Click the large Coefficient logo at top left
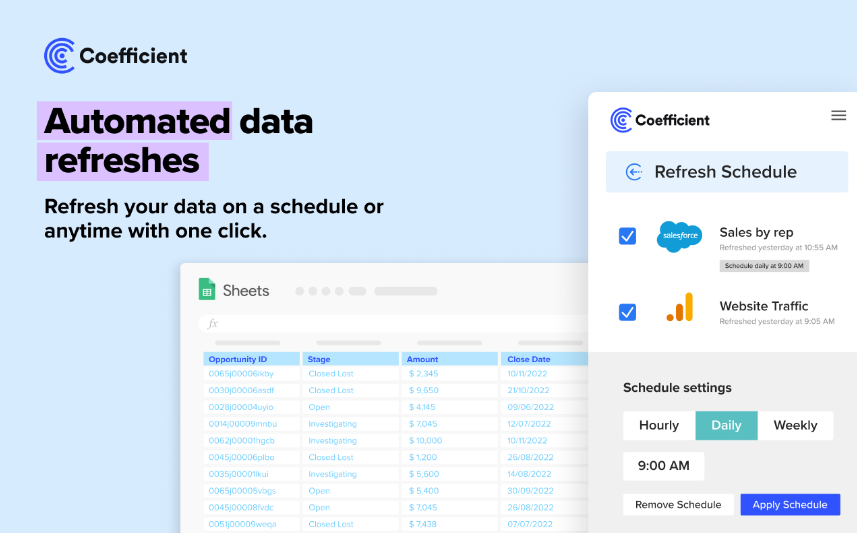The width and height of the screenshot is (857, 533). 115,56
